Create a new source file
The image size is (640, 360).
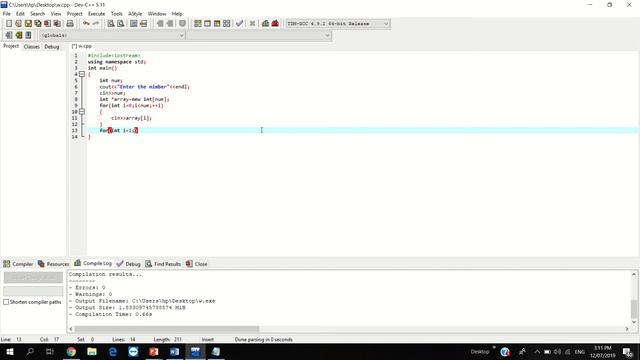(9, 24)
